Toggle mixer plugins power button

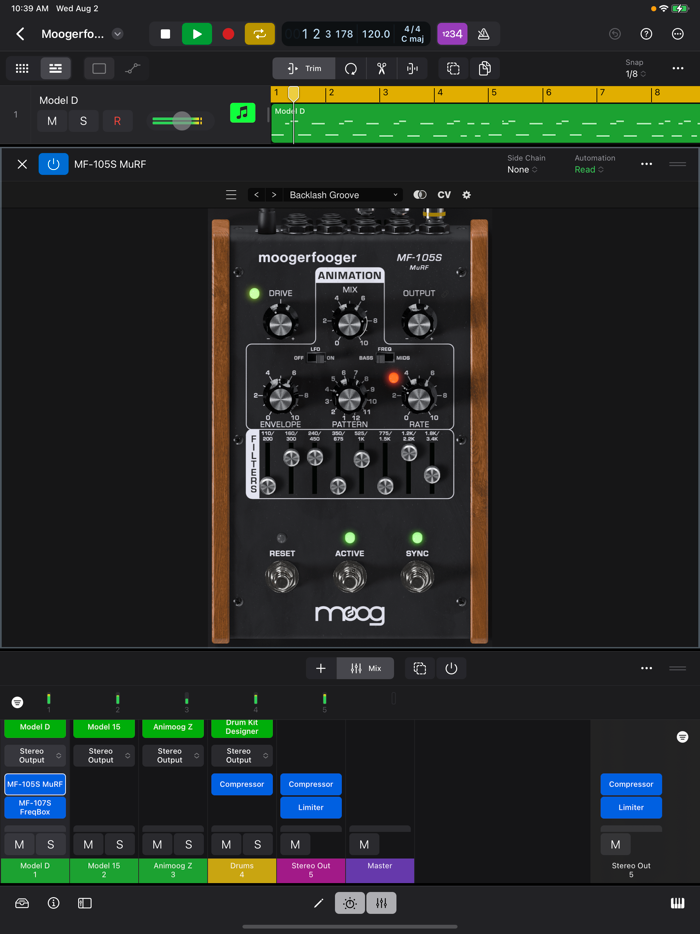[x=451, y=668]
